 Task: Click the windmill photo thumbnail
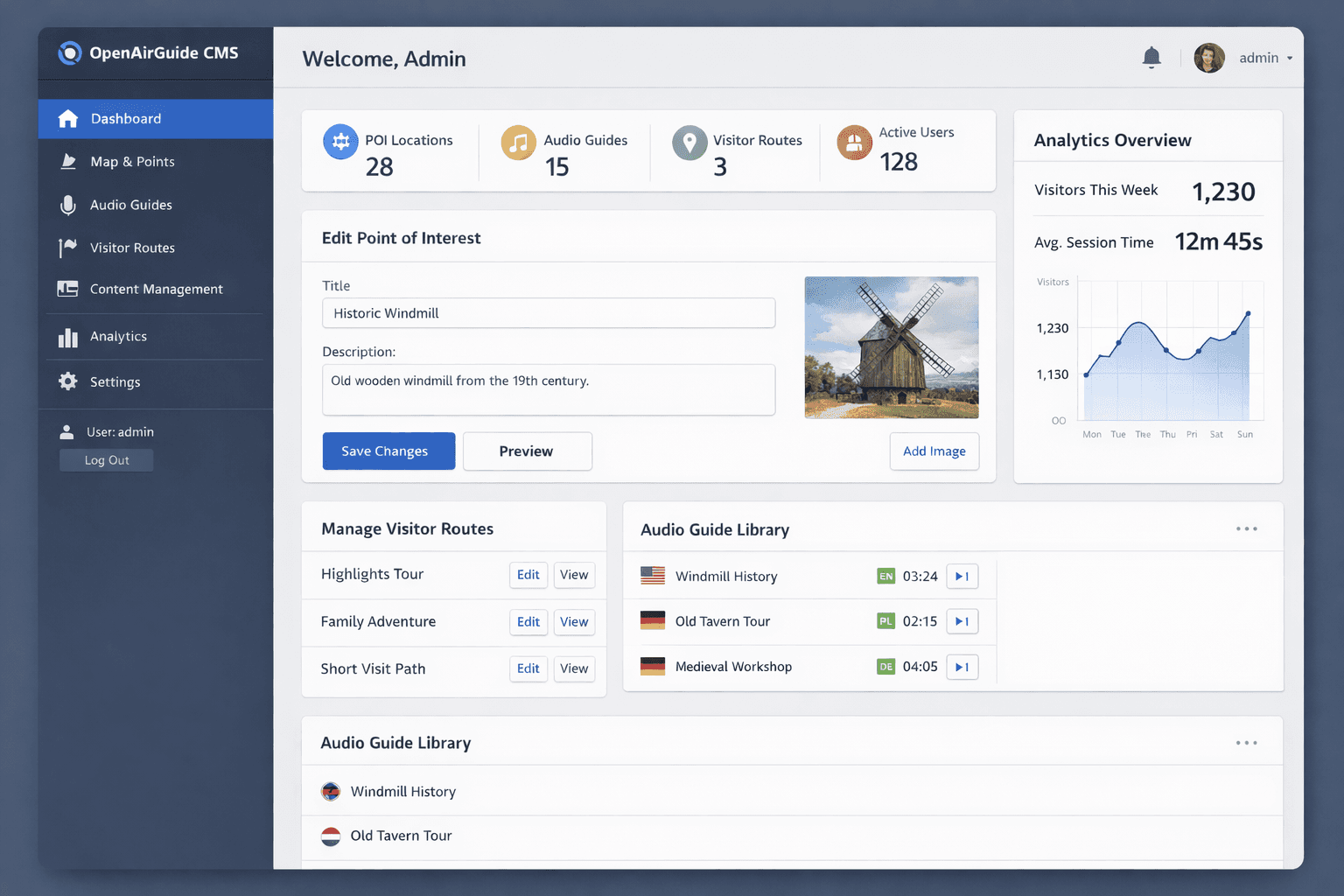[891, 347]
